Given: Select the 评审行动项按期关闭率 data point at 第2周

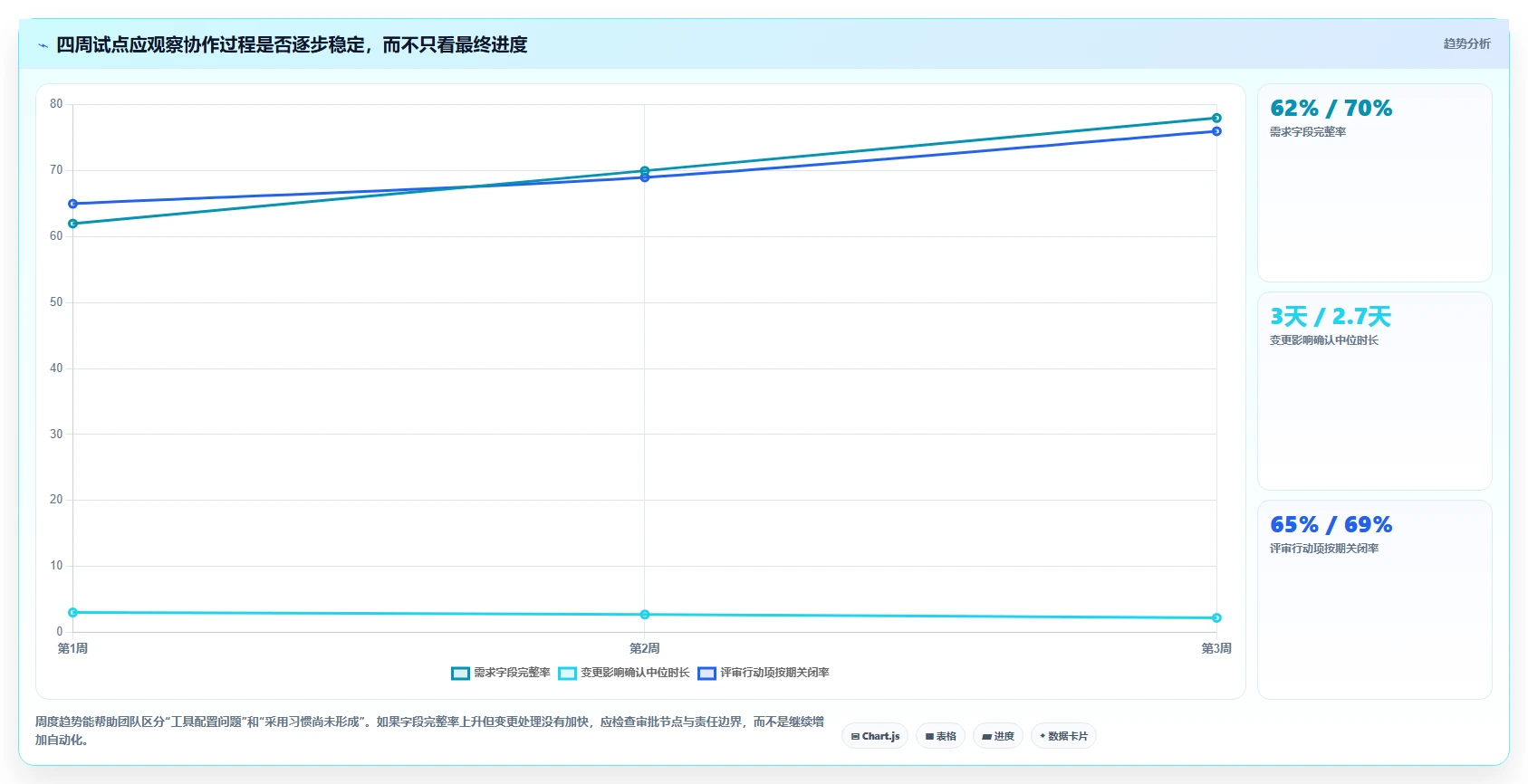Looking at the screenshot, I should click(645, 177).
